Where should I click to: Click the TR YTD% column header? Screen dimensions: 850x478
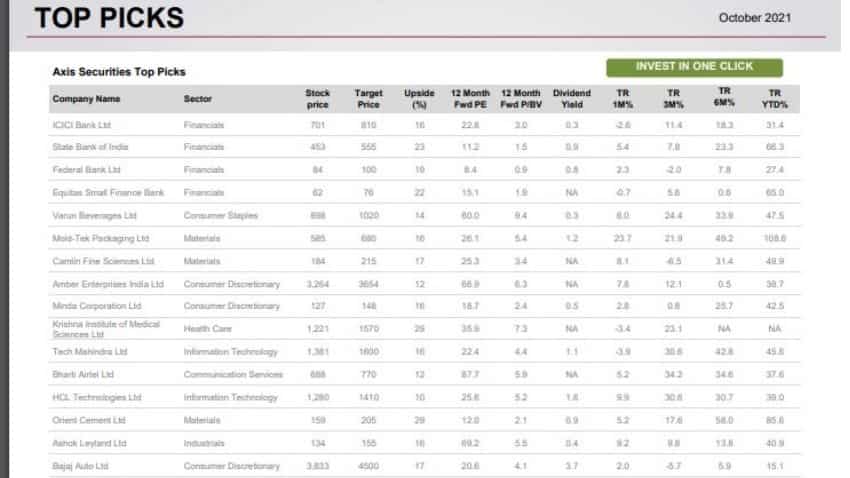(774, 99)
